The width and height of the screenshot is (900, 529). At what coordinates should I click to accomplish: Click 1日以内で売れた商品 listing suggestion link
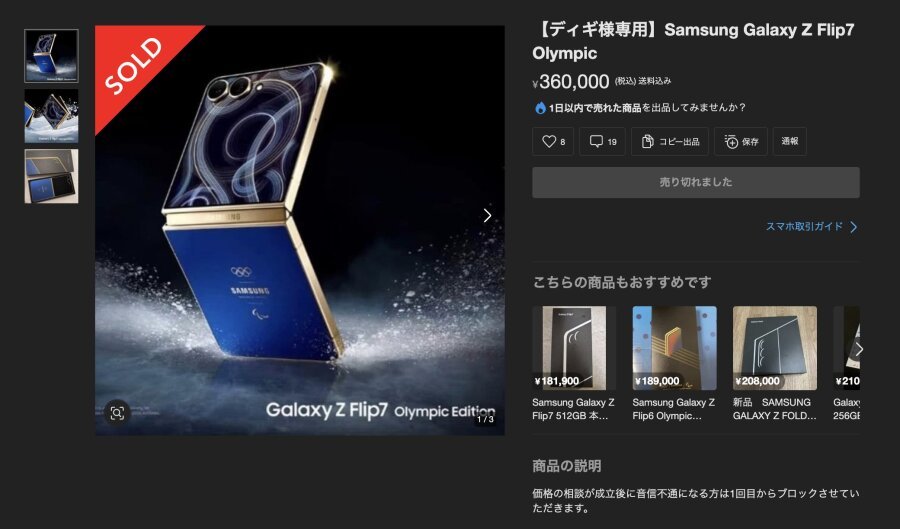click(595, 108)
